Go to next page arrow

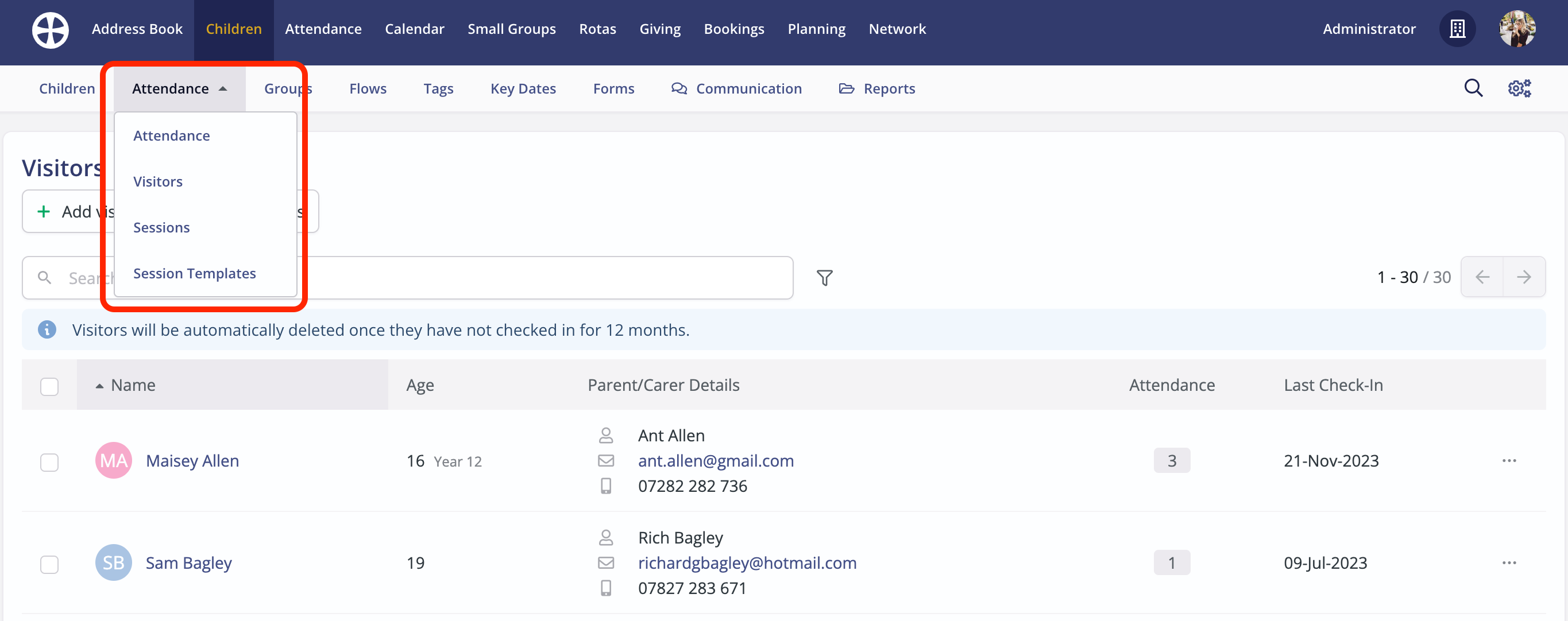1524,277
